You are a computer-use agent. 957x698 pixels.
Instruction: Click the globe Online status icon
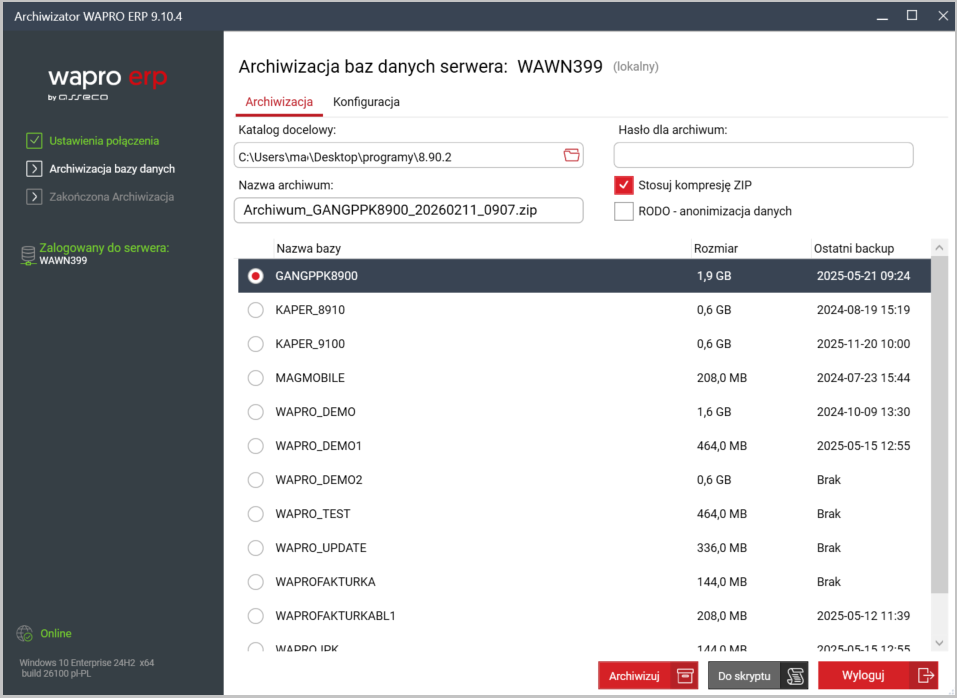[25, 634]
